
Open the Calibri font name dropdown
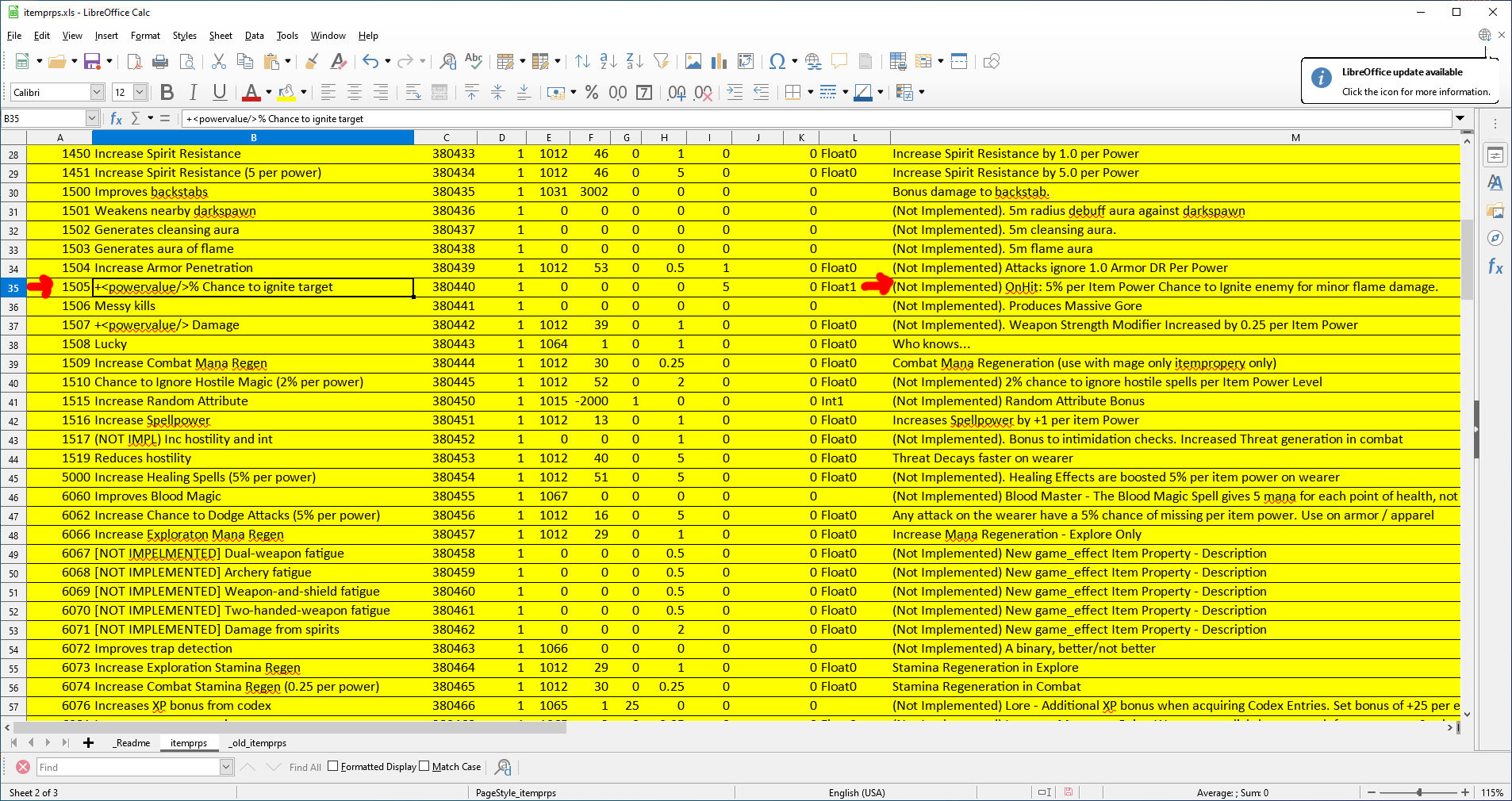pyautogui.click(x=97, y=92)
